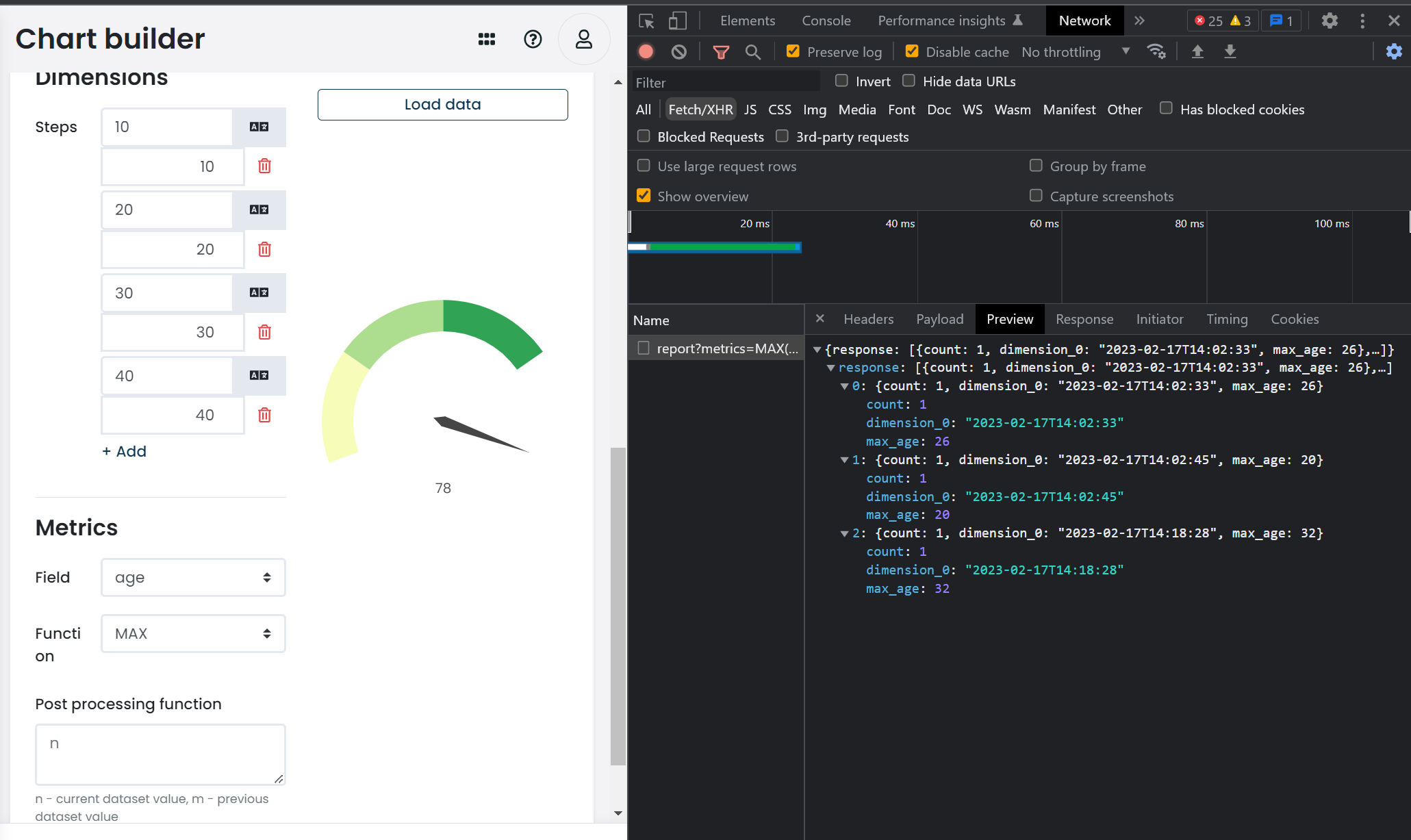Open the apps grid menu icon
Viewport: 1411px width, 840px height.
pos(486,39)
